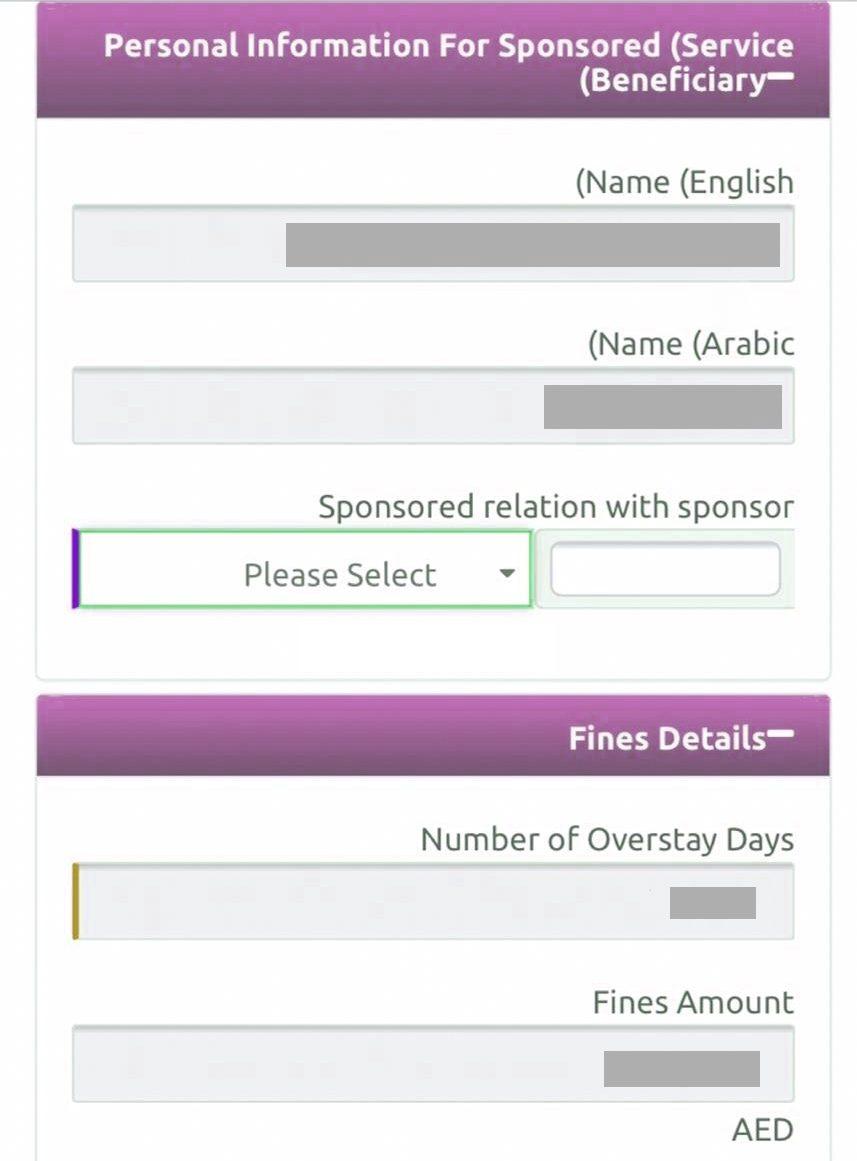Click the small box beside the relation dropdown
The height and width of the screenshot is (1161, 857).
point(665,569)
